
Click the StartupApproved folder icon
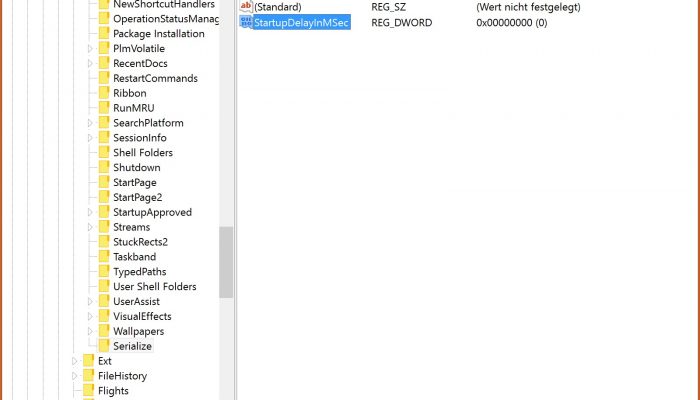(104, 212)
